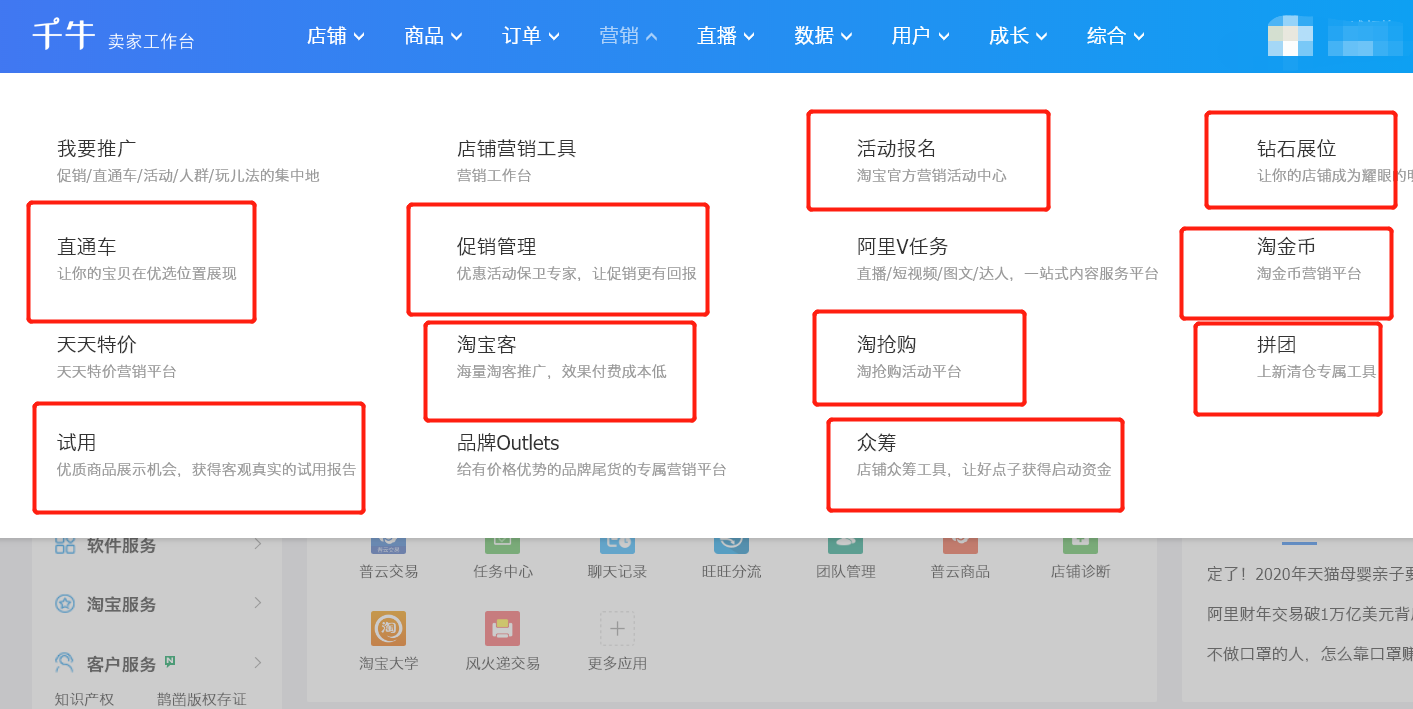The image size is (1413, 709).
Task: Click 更多应用 plus icon
Action: [x=617, y=628]
